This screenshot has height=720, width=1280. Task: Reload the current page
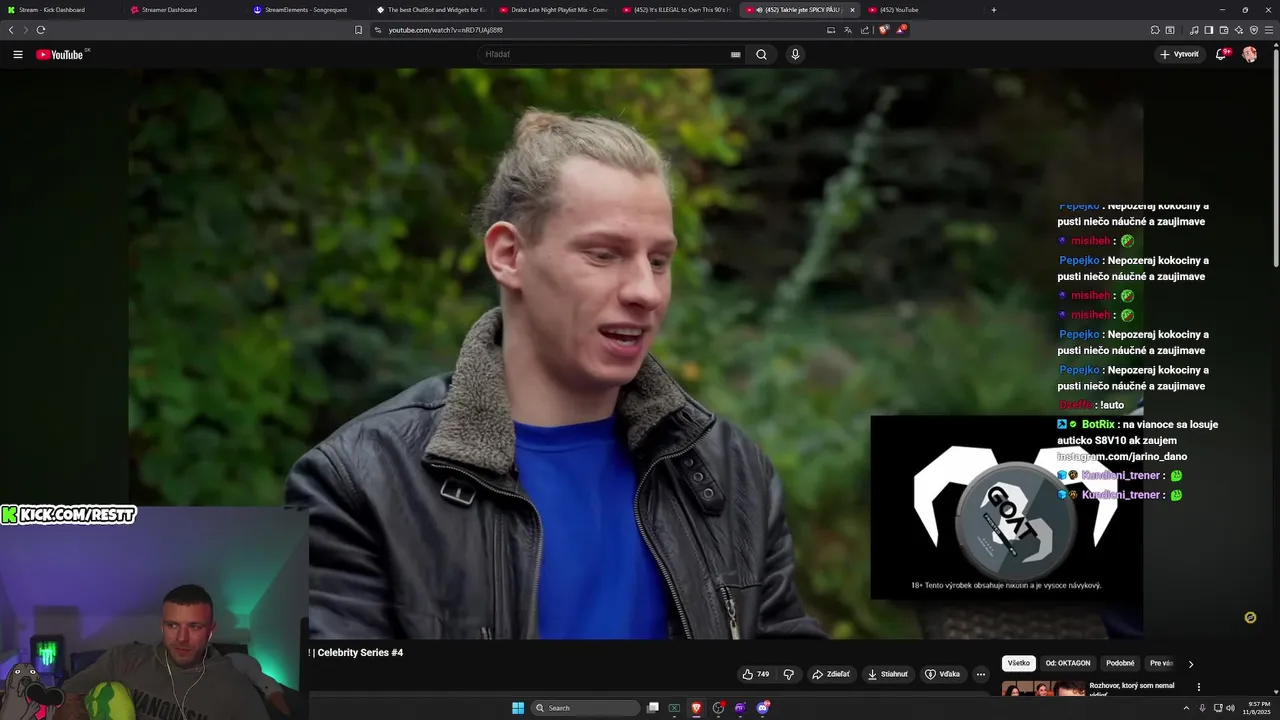pos(40,30)
